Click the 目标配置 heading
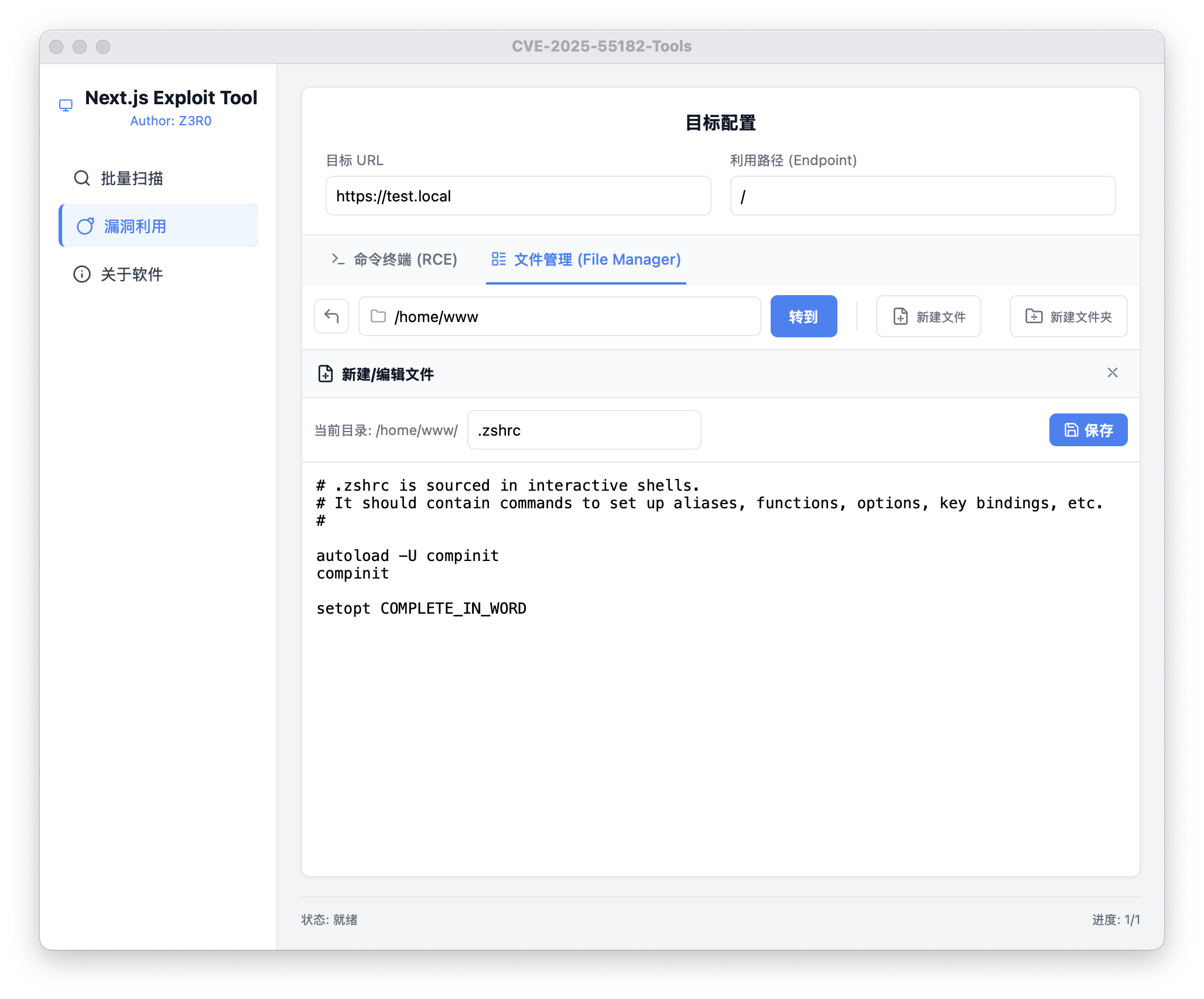Image resolution: width=1204 pixels, height=999 pixels. coord(720,123)
